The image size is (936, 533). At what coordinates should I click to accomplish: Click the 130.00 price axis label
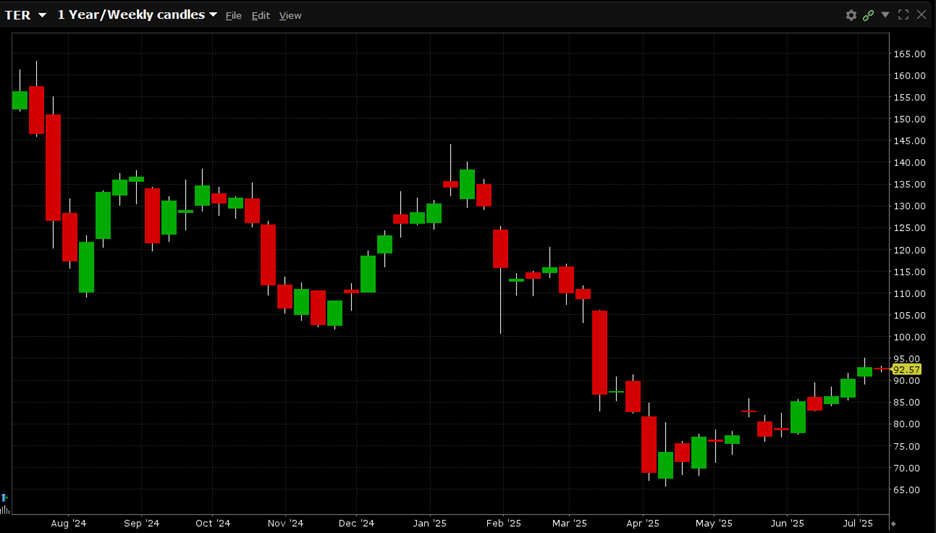(909, 207)
